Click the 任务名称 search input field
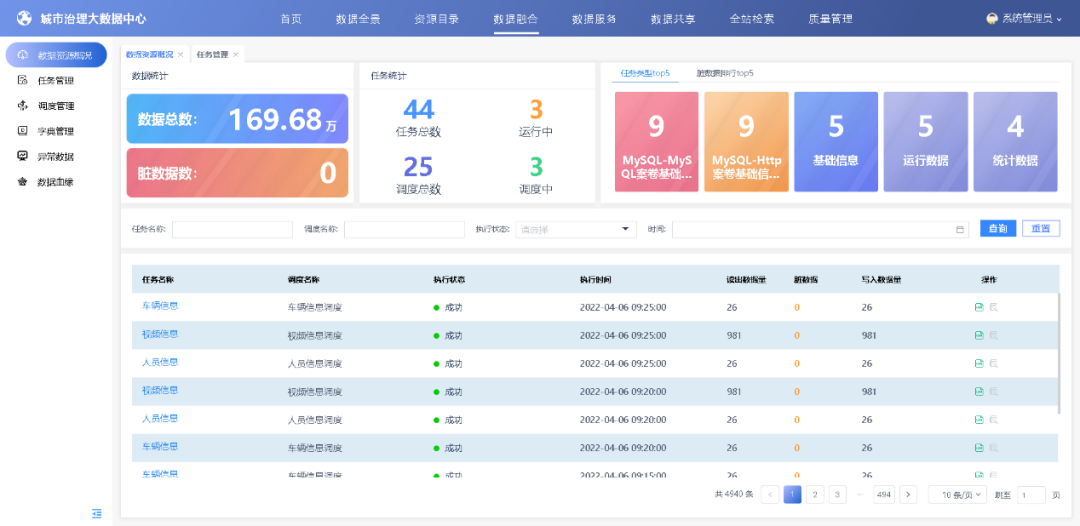Image resolution: width=1080 pixels, height=526 pixels. click(232, 230)
